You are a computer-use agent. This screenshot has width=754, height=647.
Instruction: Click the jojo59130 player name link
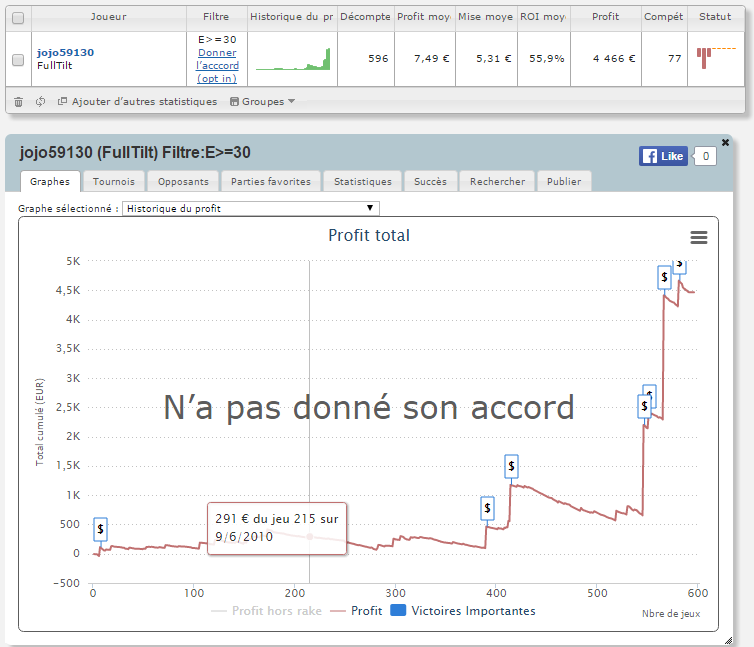pos(64,52)
